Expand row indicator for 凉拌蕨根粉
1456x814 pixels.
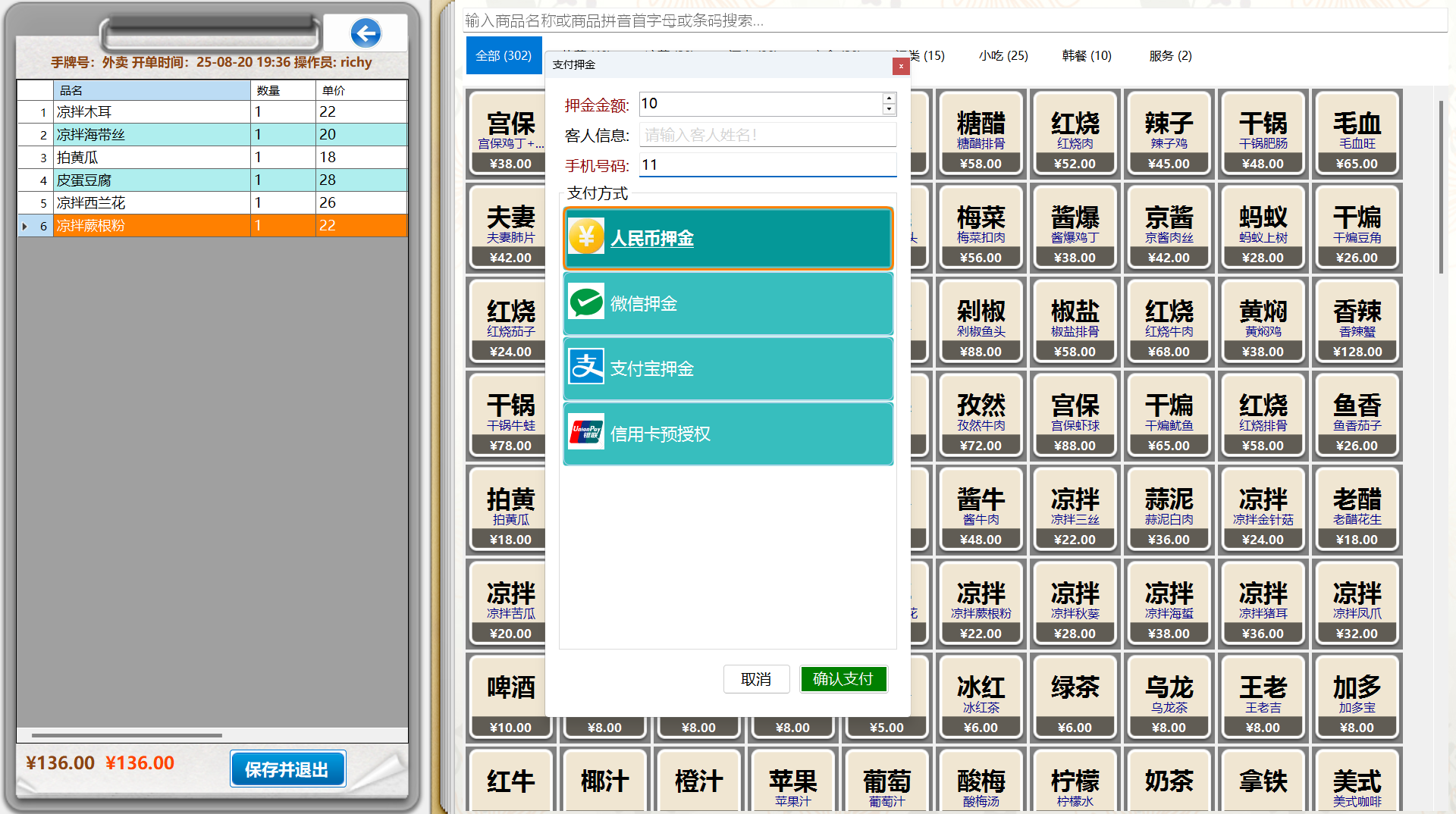point(25,226)
